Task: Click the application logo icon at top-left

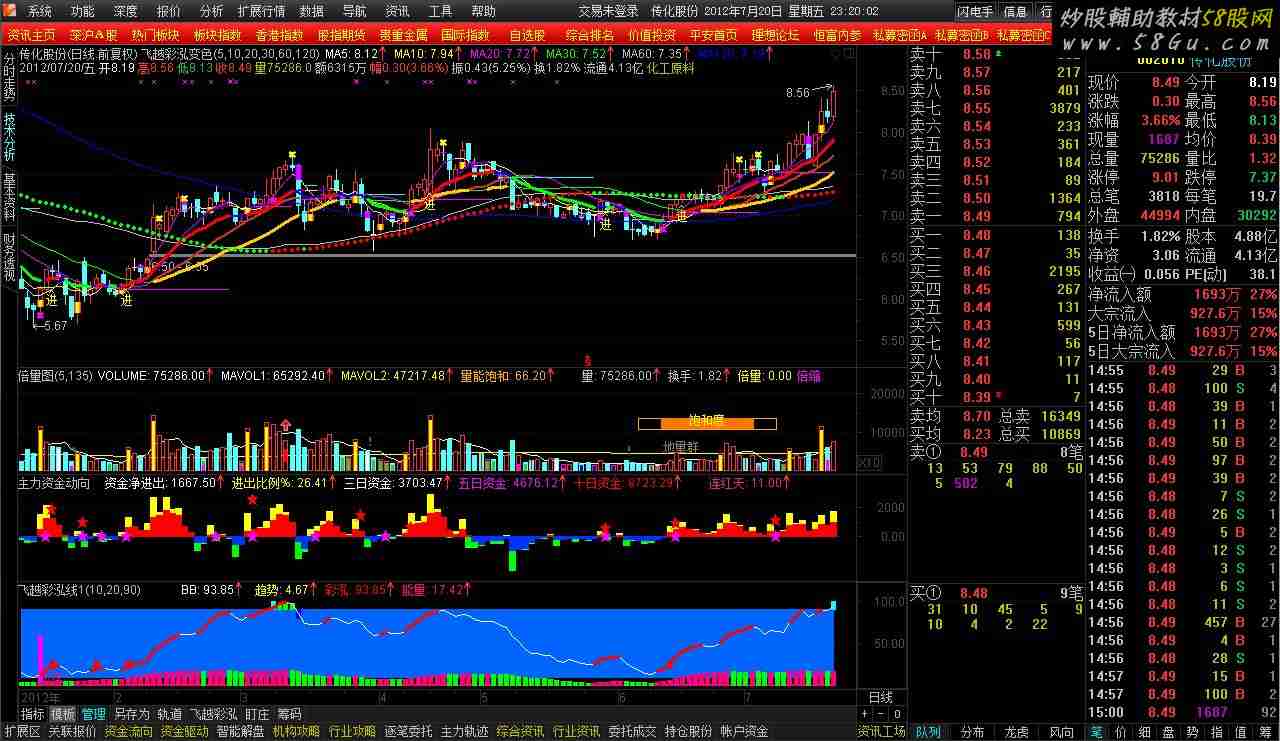Action: click(x=10, y=11)
